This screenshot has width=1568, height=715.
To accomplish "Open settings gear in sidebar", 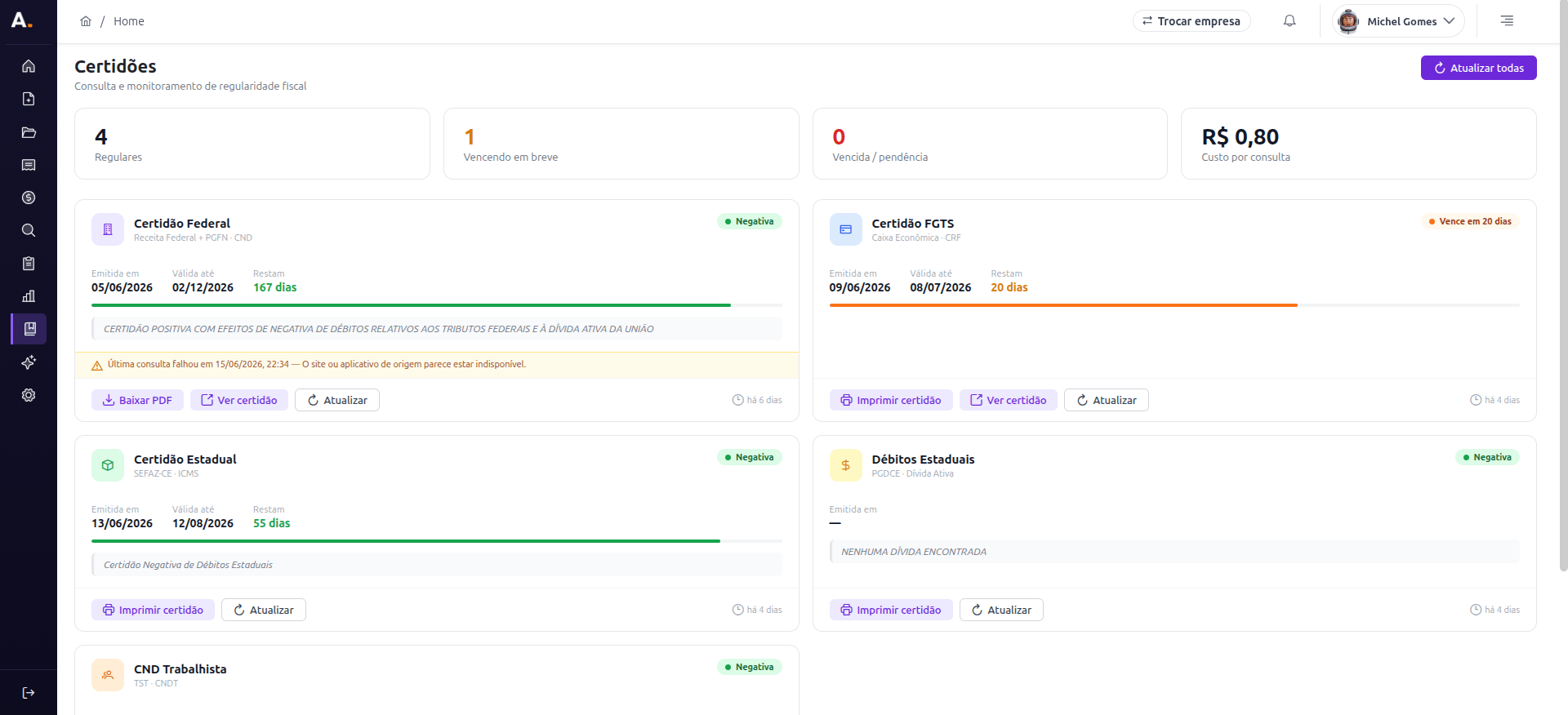I will pos(29,395).
